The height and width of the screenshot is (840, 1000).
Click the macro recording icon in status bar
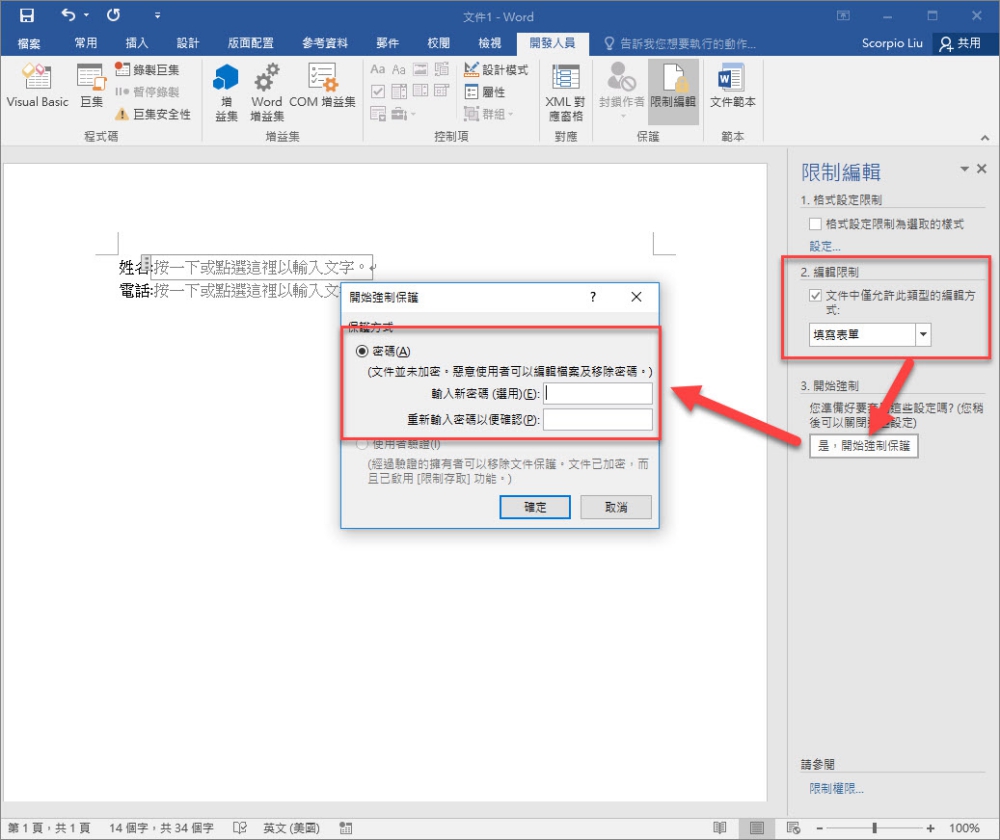(x=346, y=828)
